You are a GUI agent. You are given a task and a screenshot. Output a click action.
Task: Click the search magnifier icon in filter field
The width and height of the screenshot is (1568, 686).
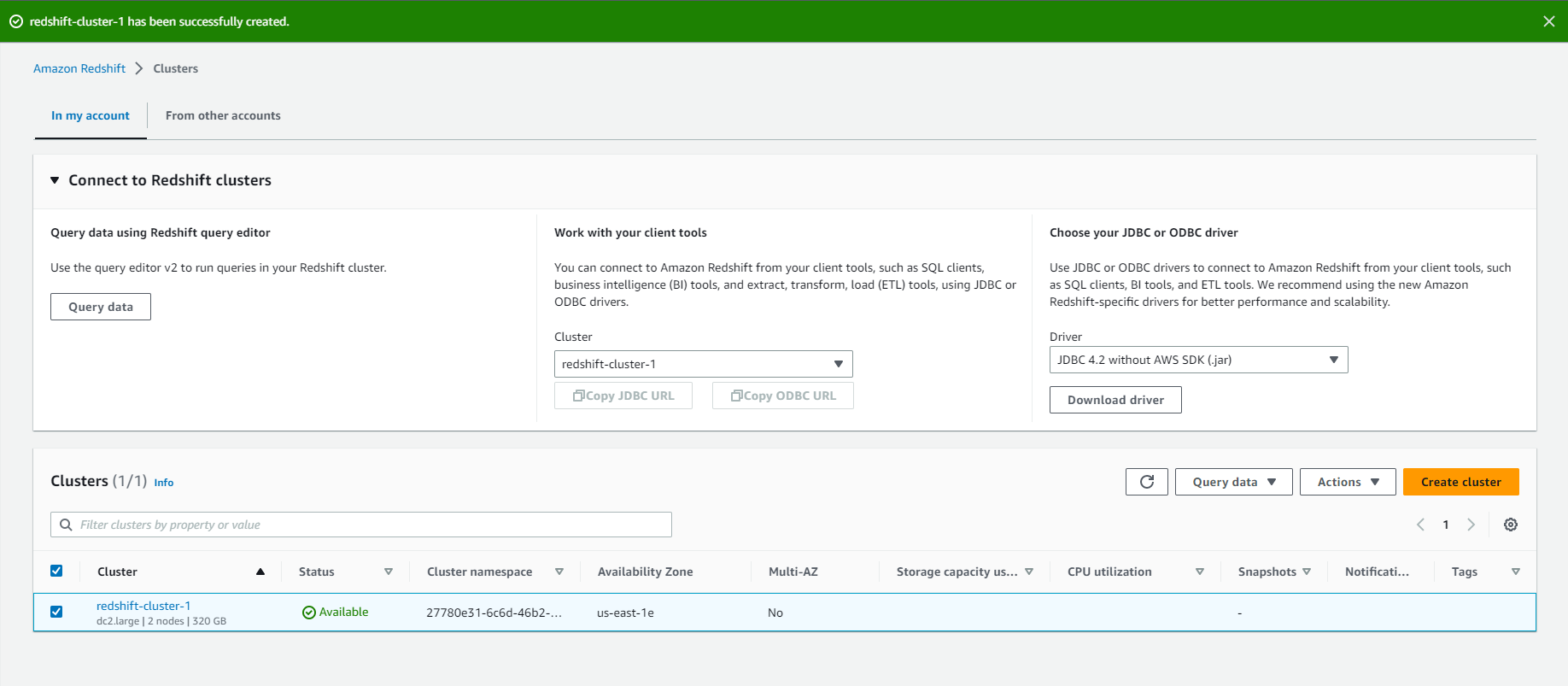coord(66,525)
